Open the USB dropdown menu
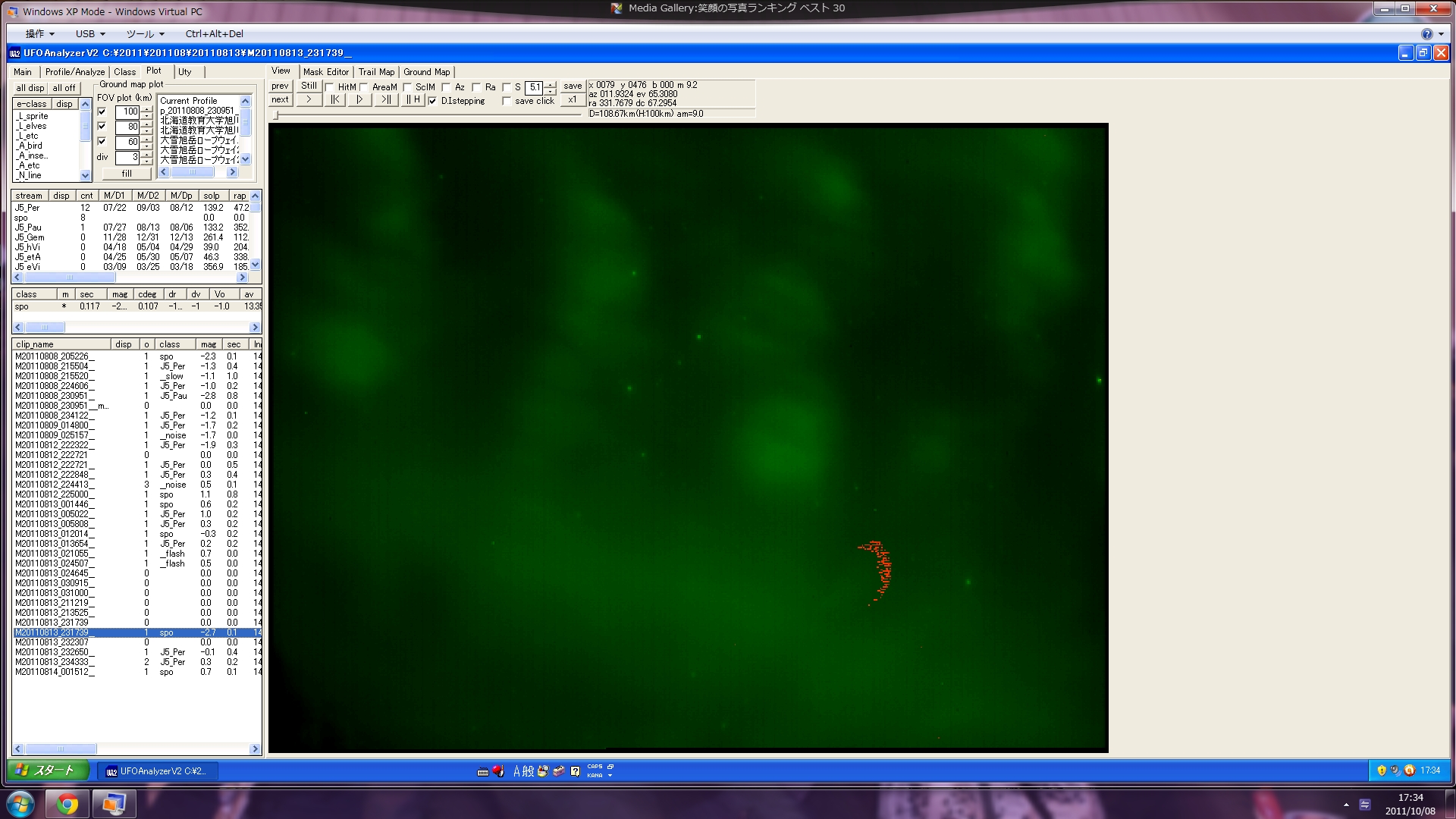The height and width of the screenshot is (819, 1456). (x=90, y=34)
